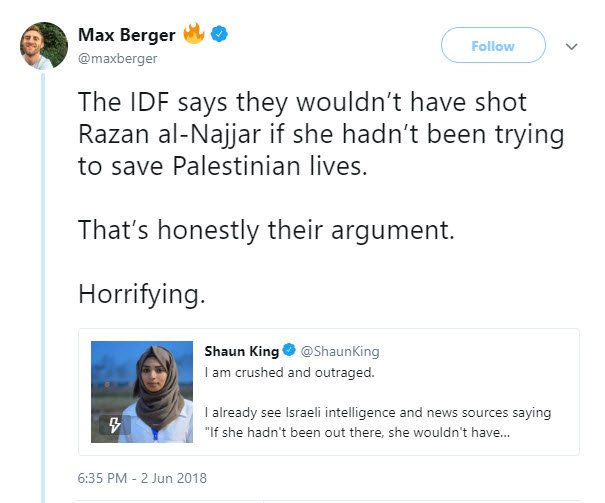605x503 pixels.
Task: Click the 6:35 PM - 2 Jun 2018 timestamp
Action: [142, 478]
